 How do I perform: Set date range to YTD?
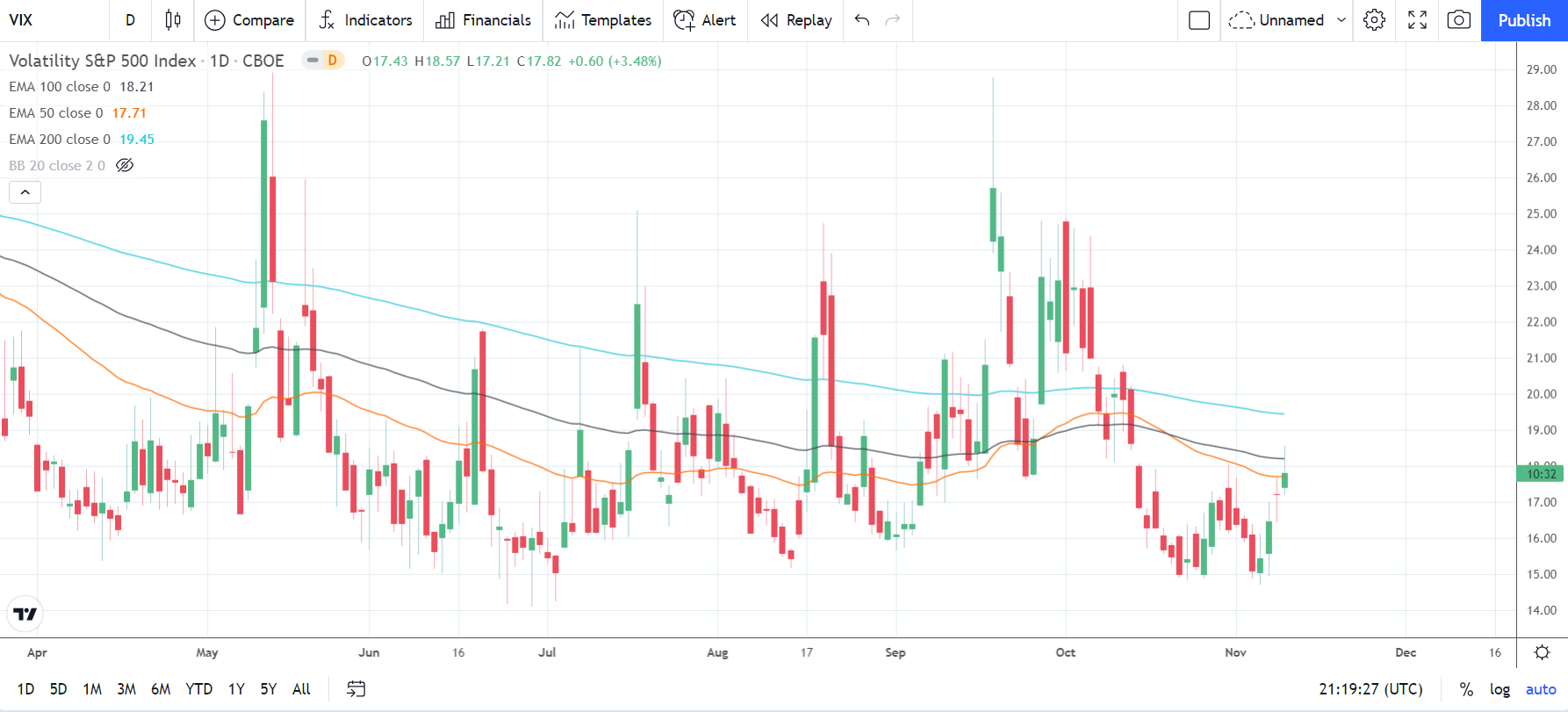tap(199, 689)
